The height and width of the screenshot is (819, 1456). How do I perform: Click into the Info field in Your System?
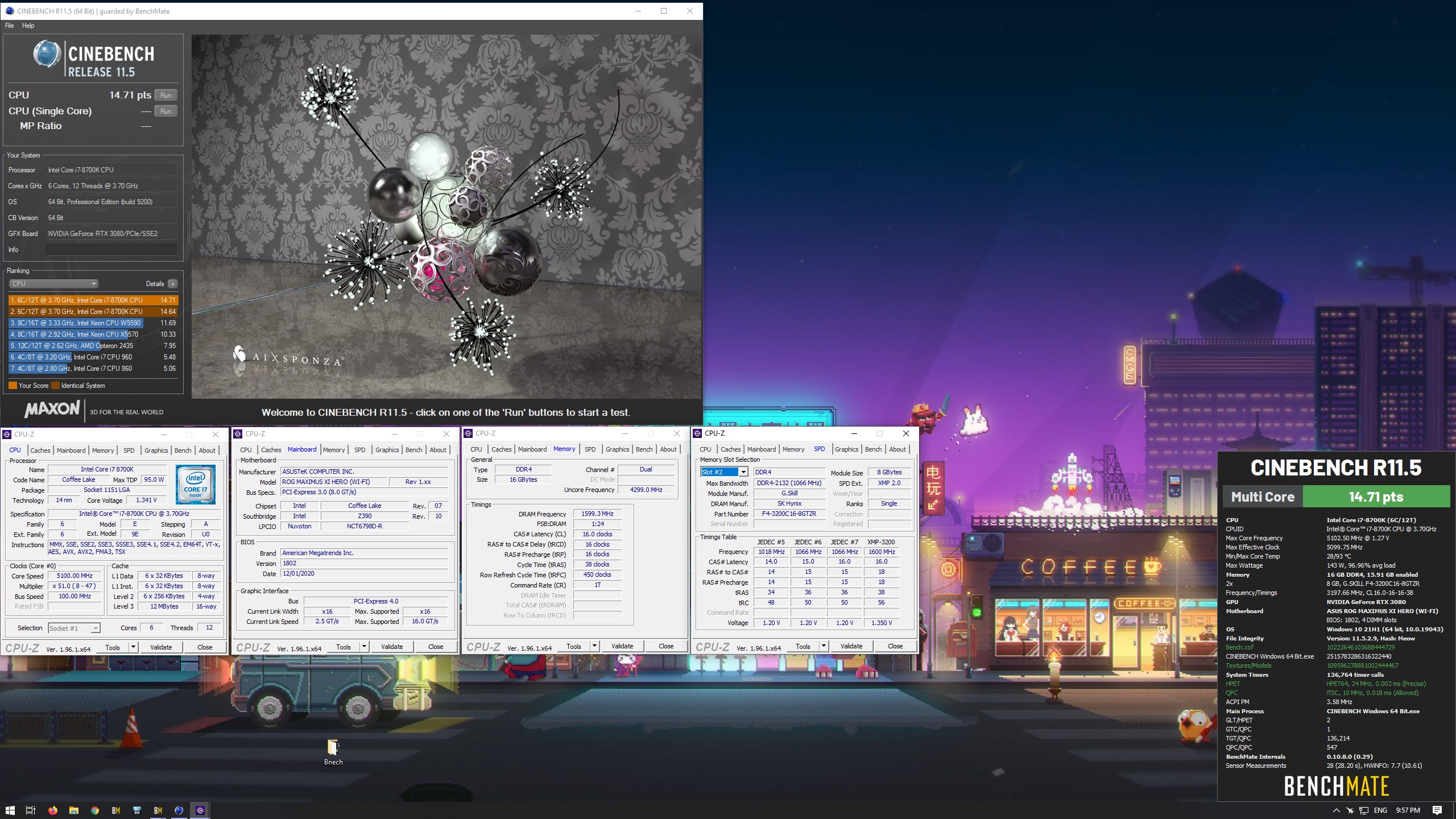coord(111,250)
